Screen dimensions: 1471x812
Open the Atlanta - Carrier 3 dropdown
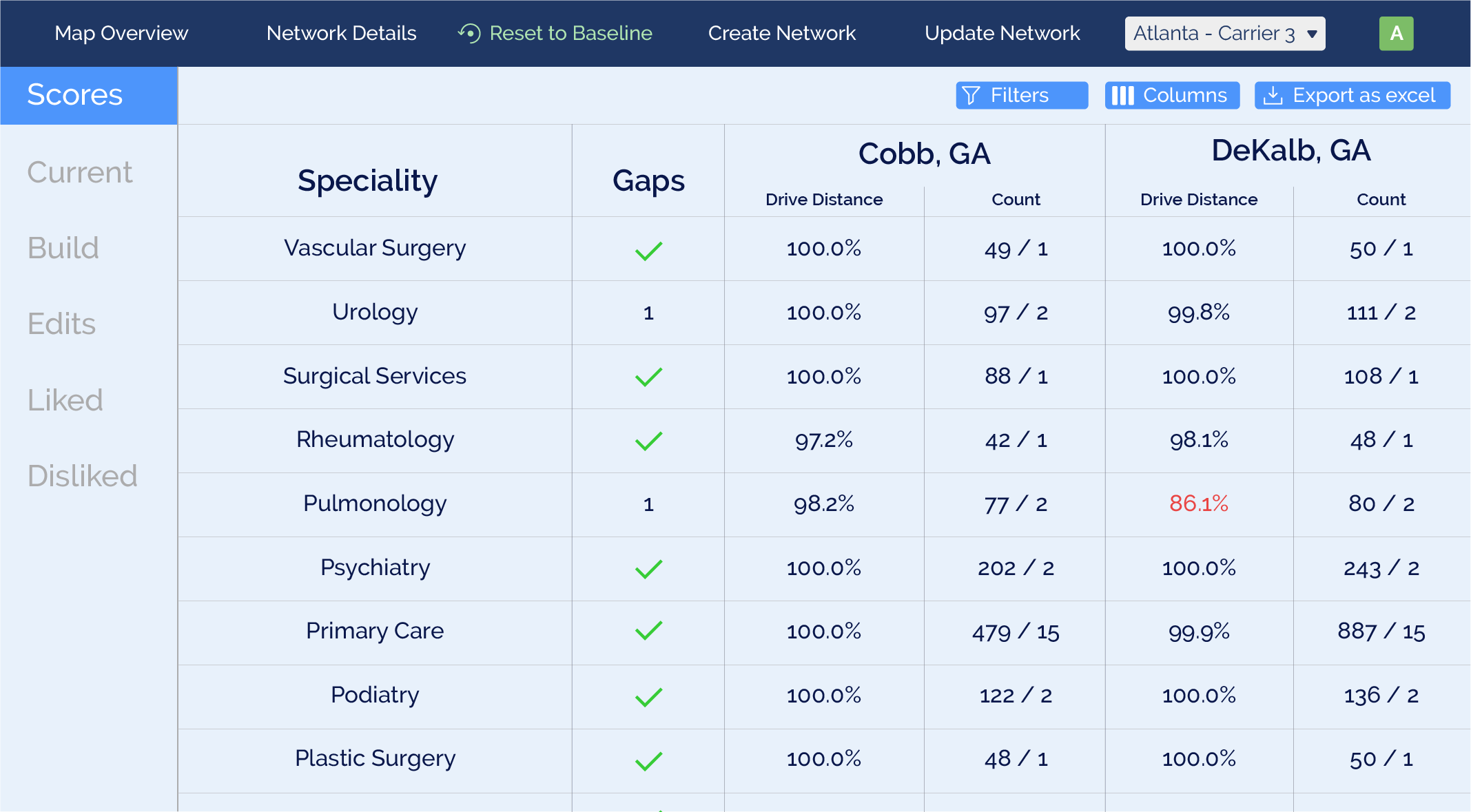[1224, 33]
